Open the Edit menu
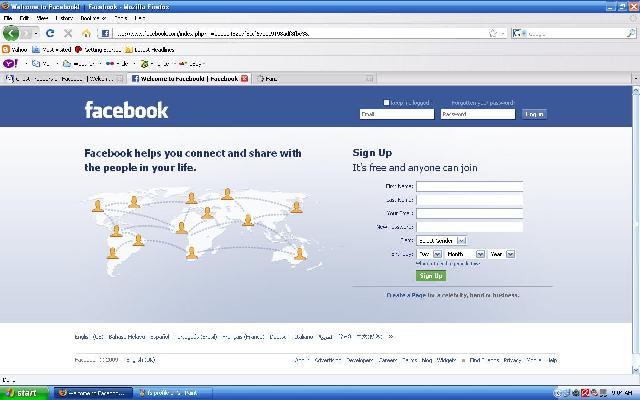640x400 pixels. [x=24, y=18]
